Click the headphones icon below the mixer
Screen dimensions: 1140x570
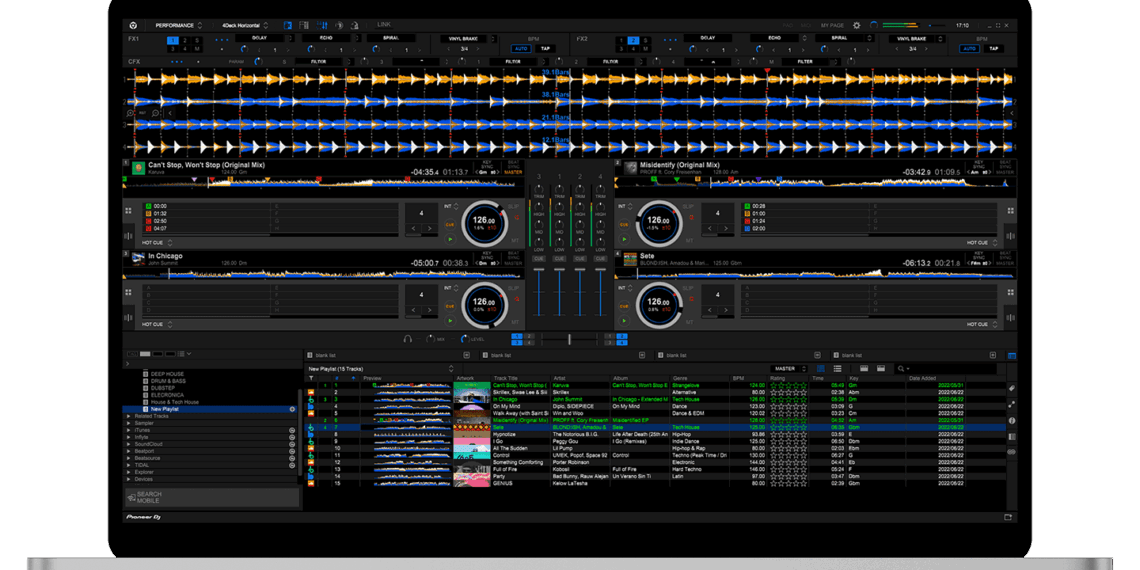click(x=408, y=339)
